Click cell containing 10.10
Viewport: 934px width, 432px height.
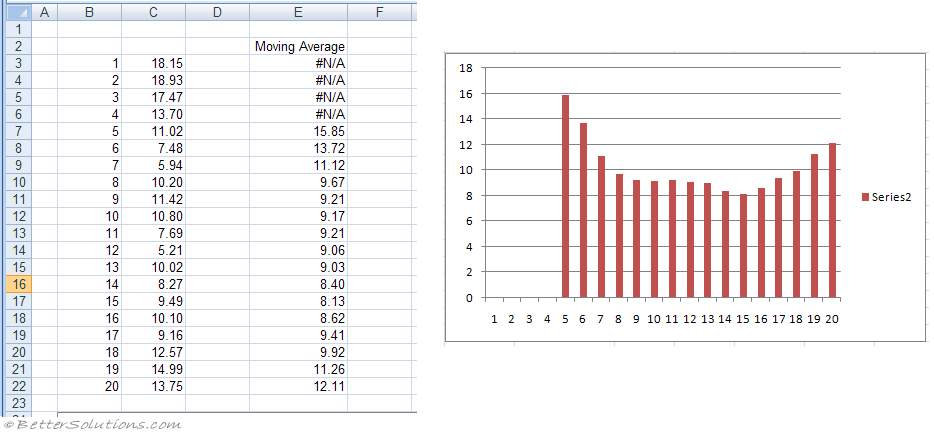[154, 318]
